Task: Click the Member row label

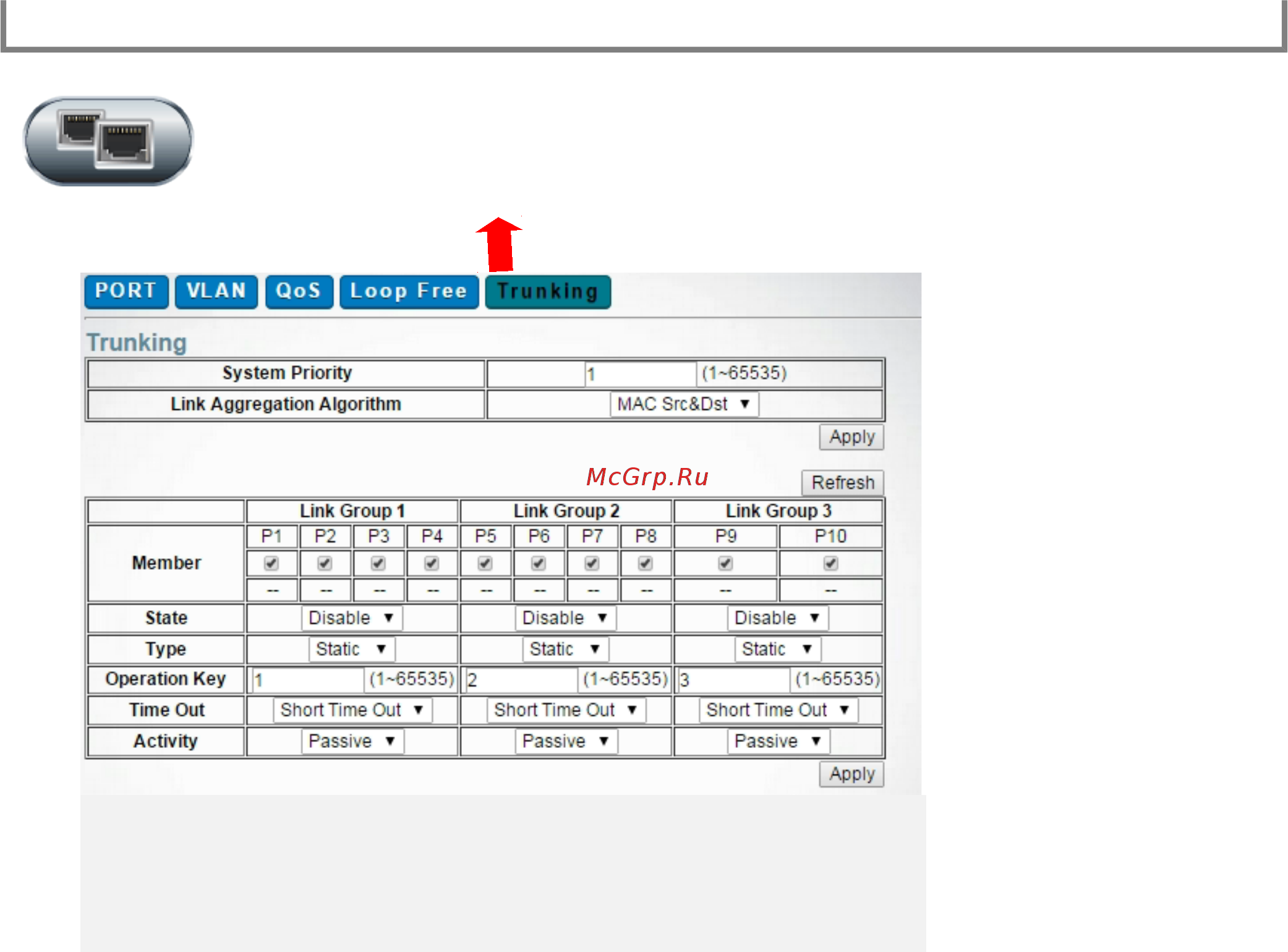Action: point(166,563)
